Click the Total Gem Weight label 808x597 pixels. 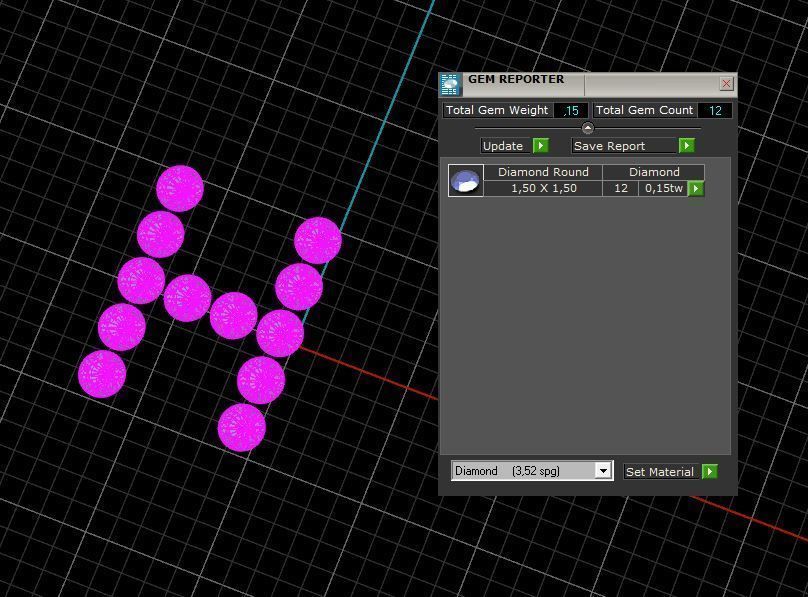pyautogui.click(x=497, y=111)
